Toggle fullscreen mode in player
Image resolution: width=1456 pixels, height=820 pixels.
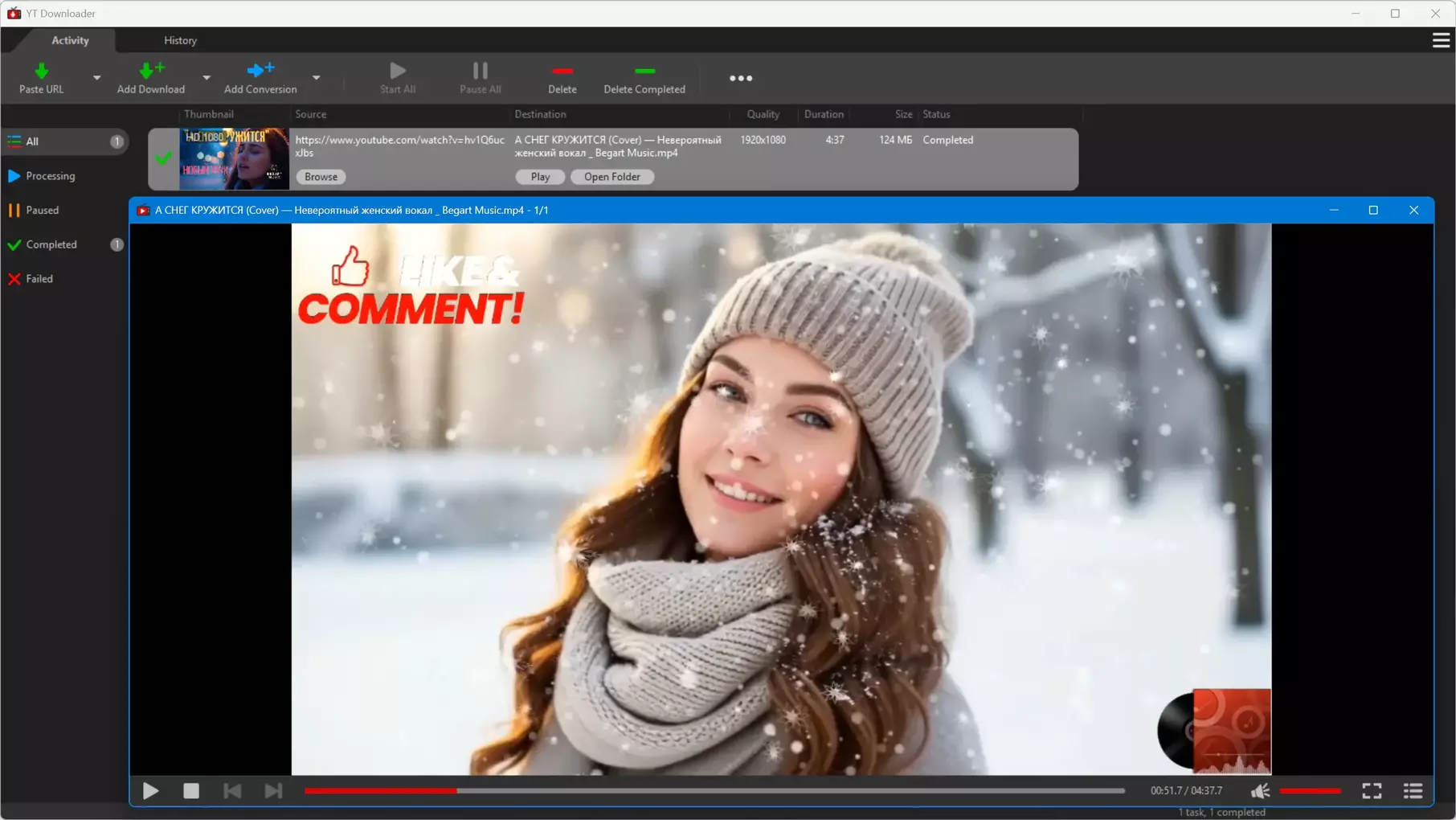(x=1372, y=791)
